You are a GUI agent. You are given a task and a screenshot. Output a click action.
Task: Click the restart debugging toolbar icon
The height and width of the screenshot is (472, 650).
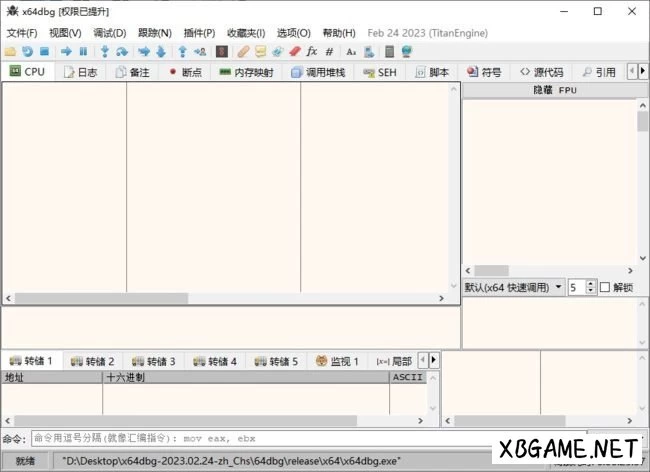[x=27, y=51]
